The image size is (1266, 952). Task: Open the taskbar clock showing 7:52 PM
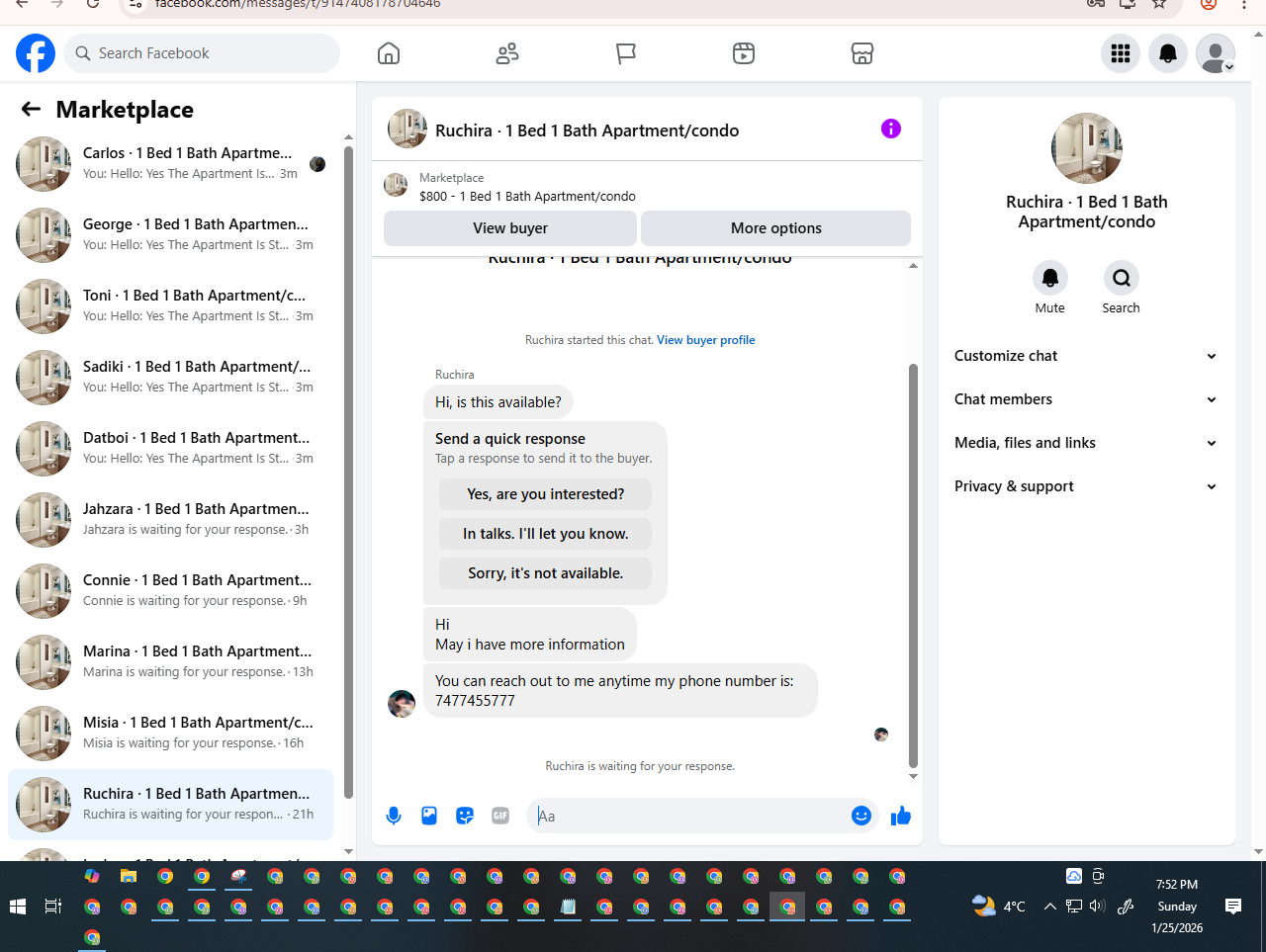(x=1177, y=906)
